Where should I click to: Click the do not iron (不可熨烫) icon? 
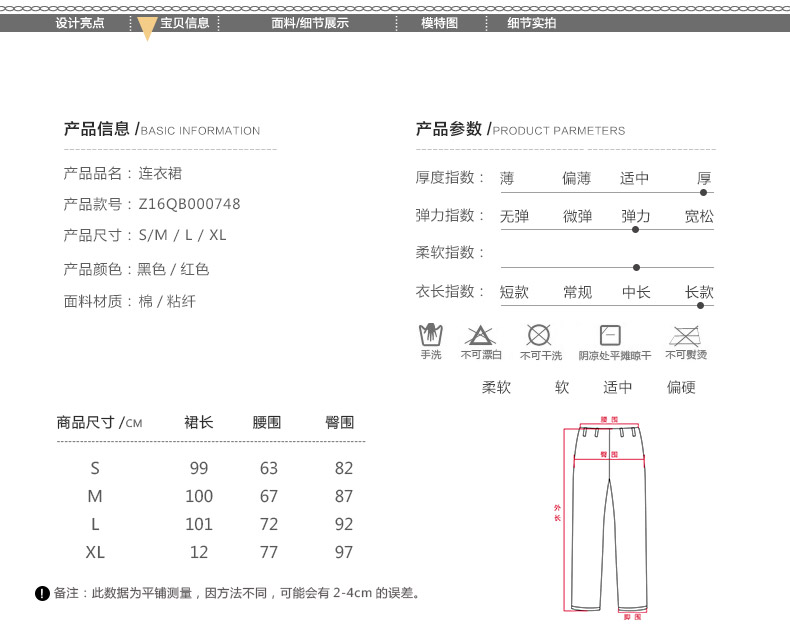(x=685, y=334)
